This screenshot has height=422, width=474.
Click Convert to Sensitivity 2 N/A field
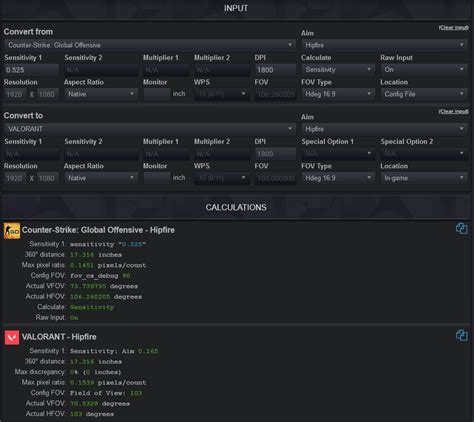tap(101, 154)
